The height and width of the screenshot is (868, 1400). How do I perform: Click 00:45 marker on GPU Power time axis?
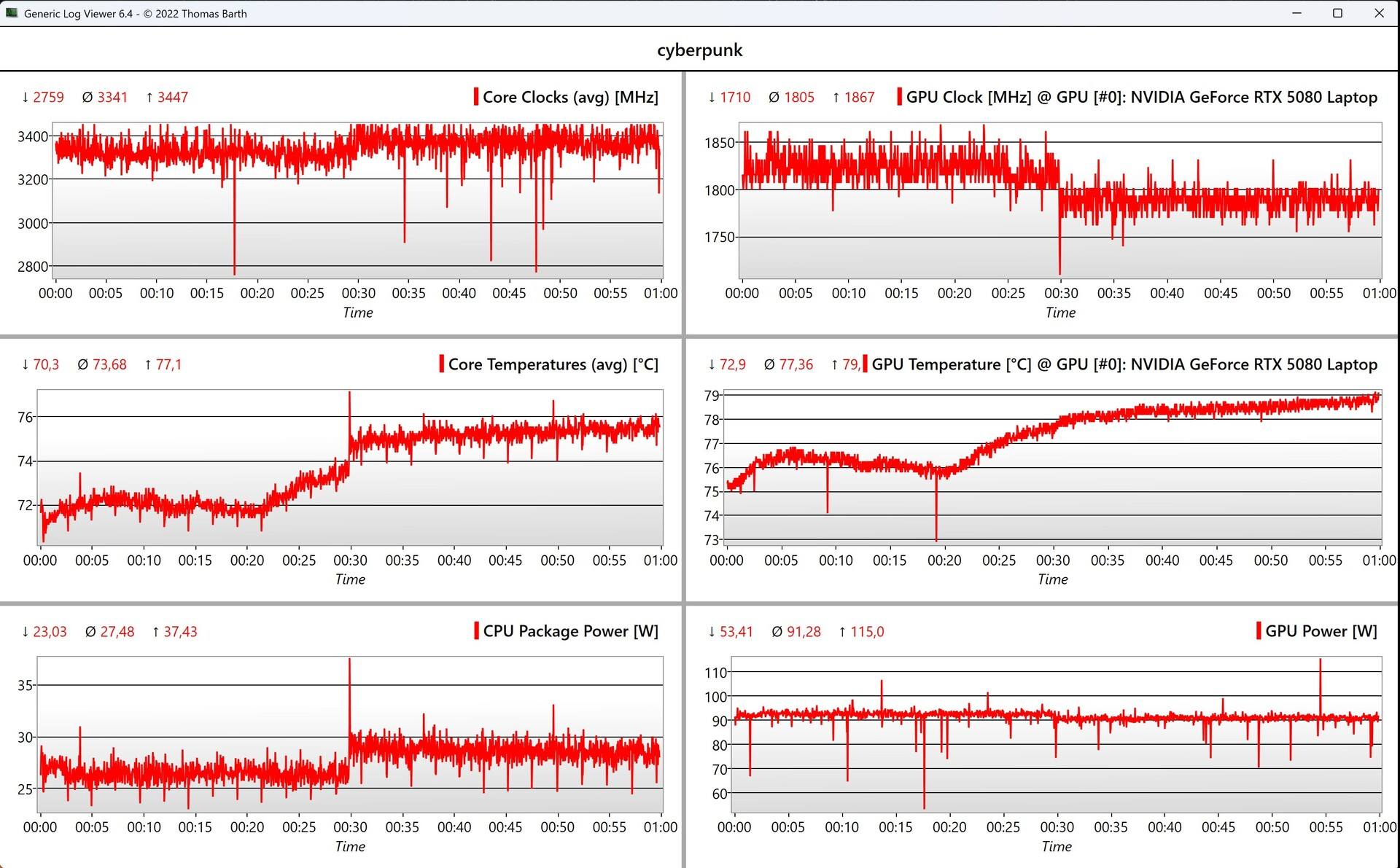[x=1218, y=827]
